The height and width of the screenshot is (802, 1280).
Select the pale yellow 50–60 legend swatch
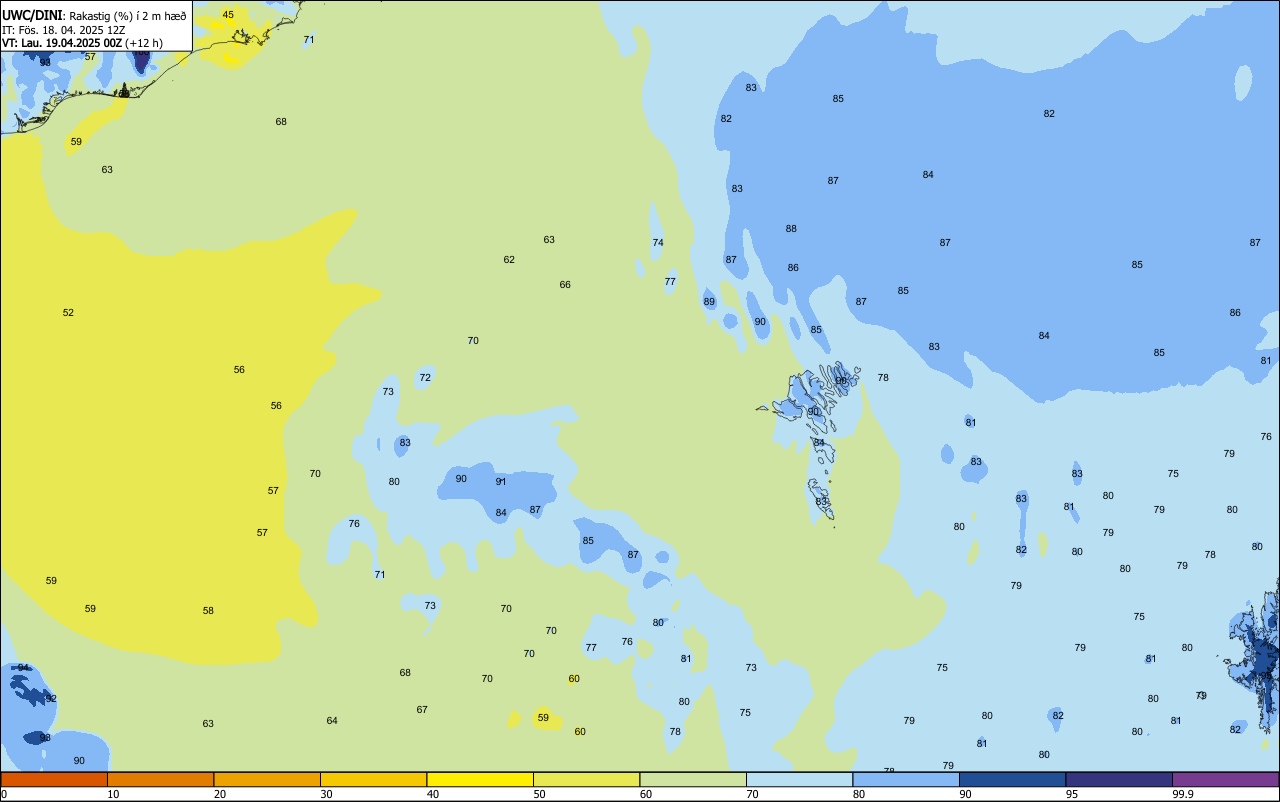point(586,780)
